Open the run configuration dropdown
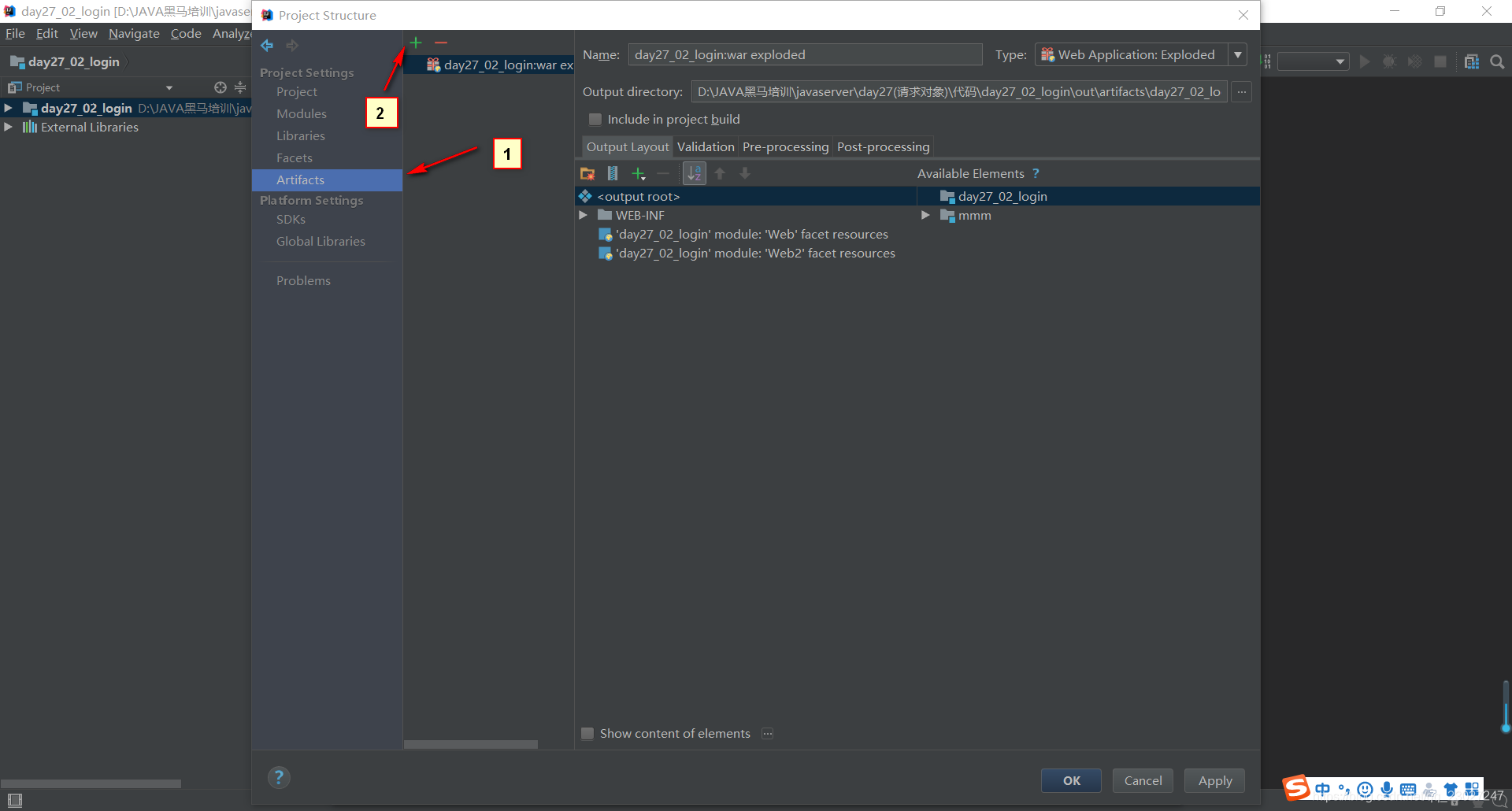1512x811 pixels. pos(1313,61)
